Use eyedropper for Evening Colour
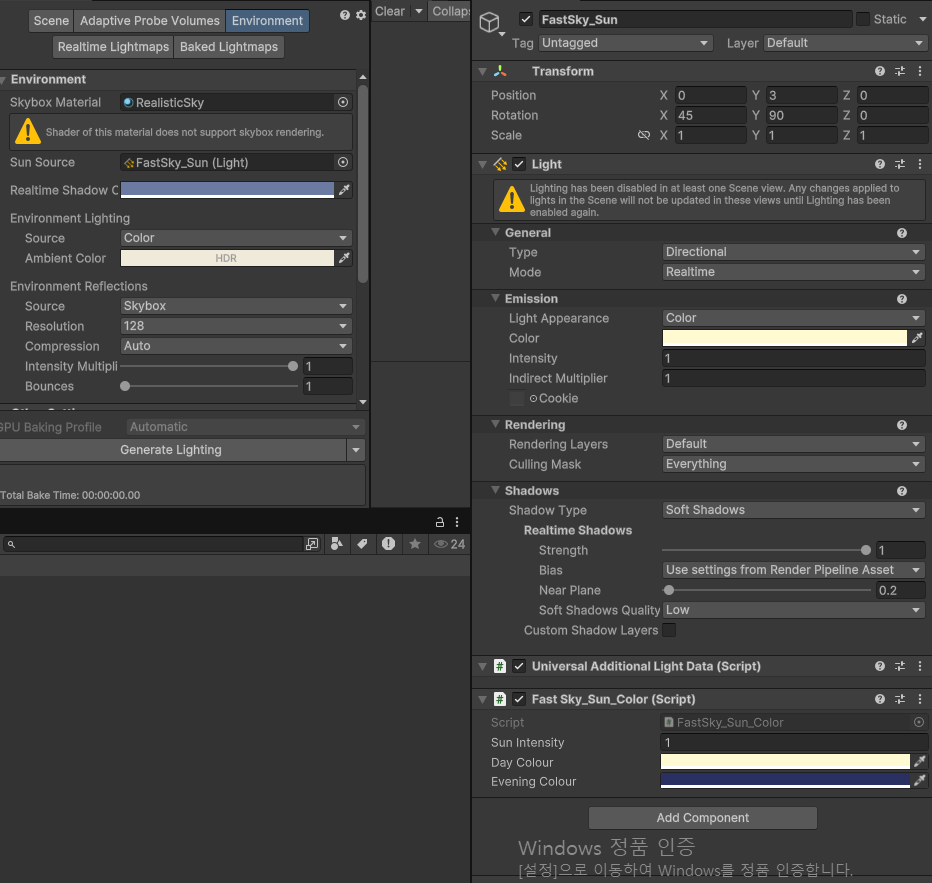 [920, 781]
